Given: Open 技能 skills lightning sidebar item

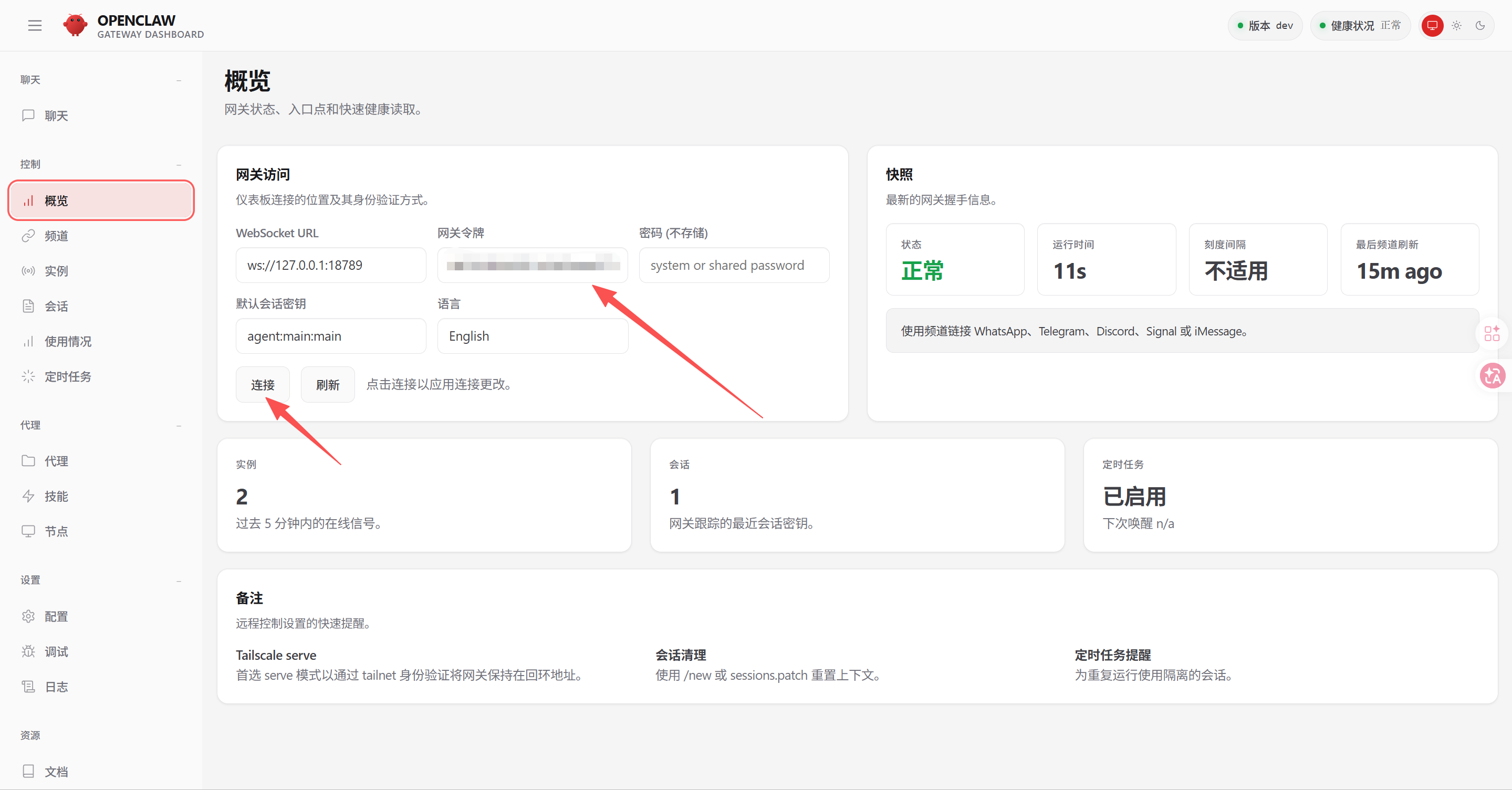Looking at the screenshot, I should tap(56, 496).
